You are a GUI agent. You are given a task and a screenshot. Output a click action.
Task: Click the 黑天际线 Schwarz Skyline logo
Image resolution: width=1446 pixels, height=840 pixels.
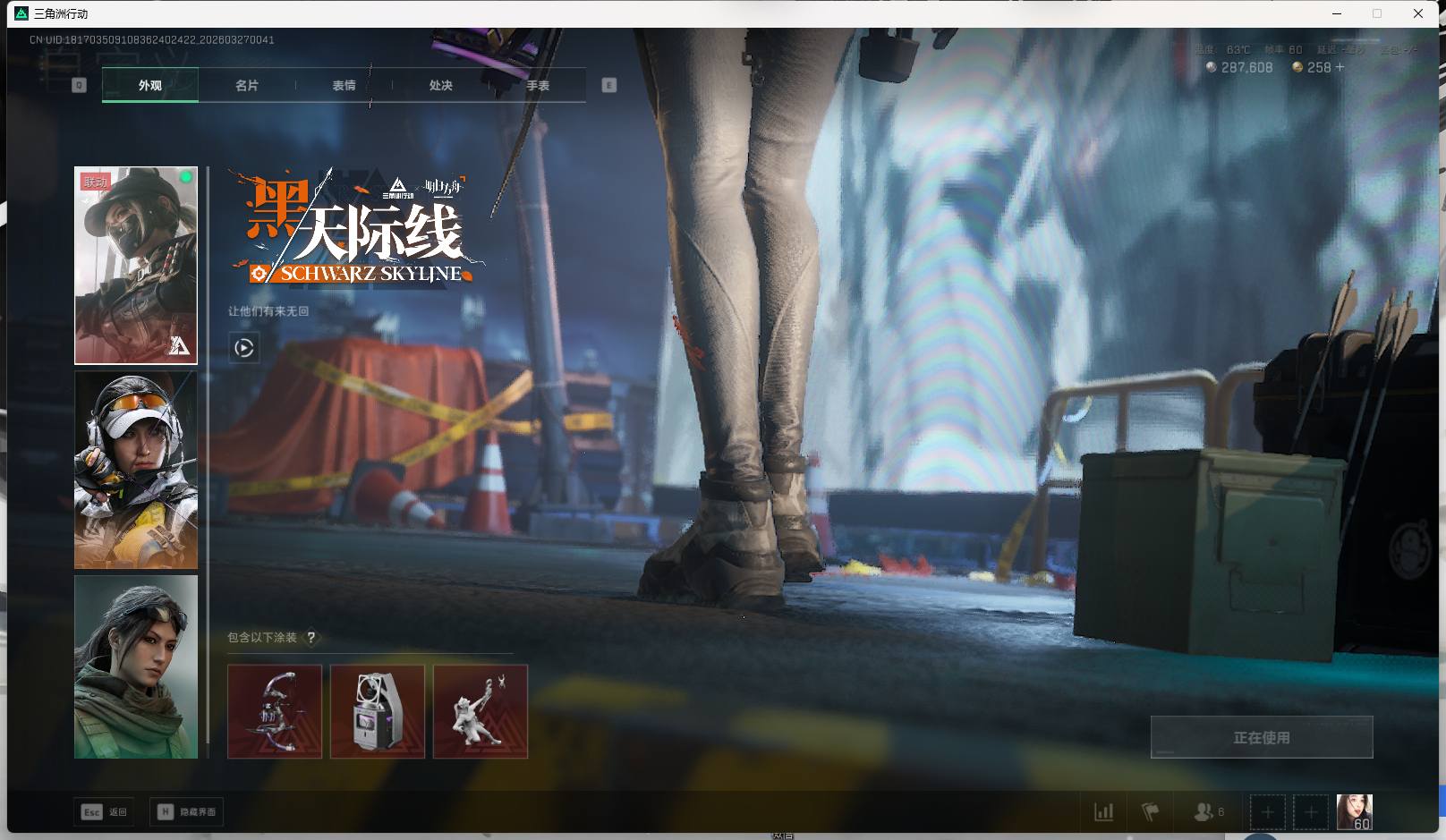pos(358,227)
